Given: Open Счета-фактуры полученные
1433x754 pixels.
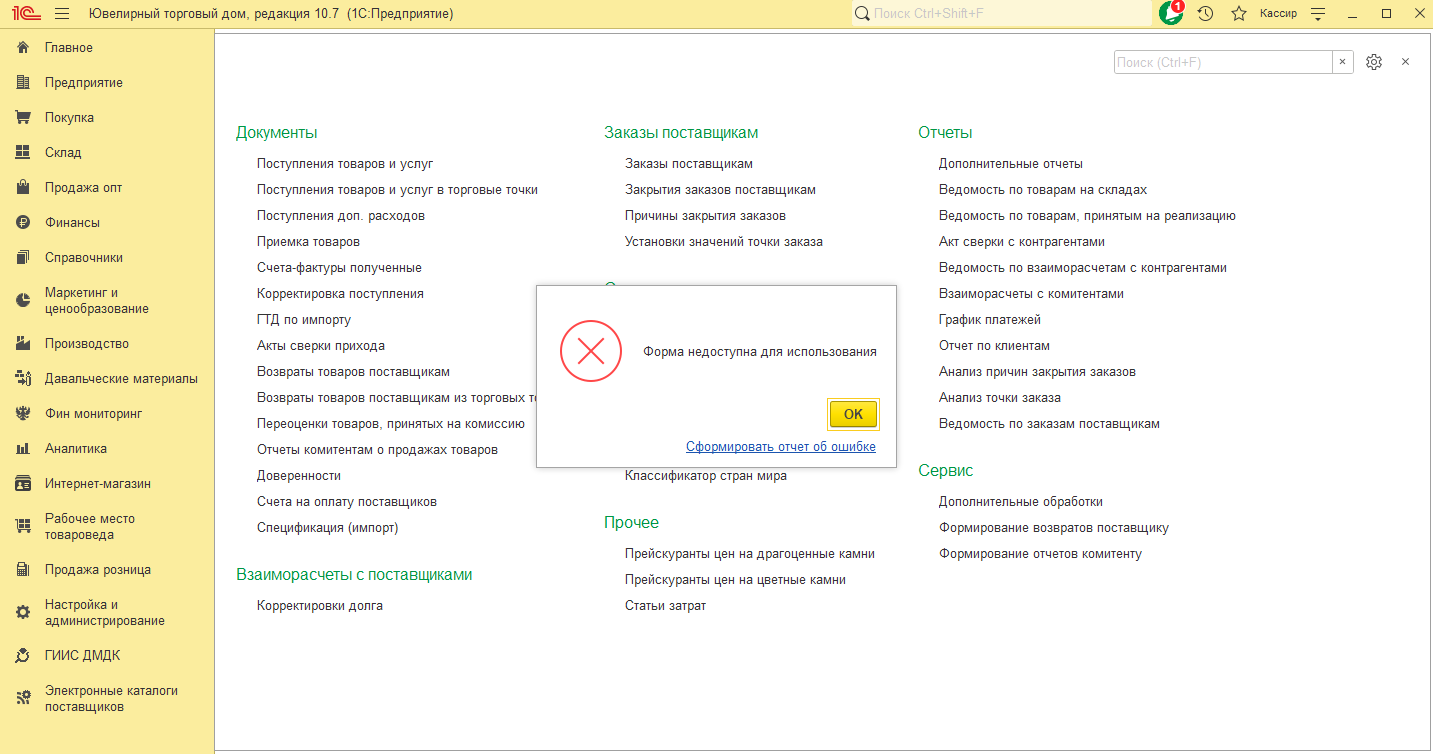Looking at the screenshot, I should (339, 268).
